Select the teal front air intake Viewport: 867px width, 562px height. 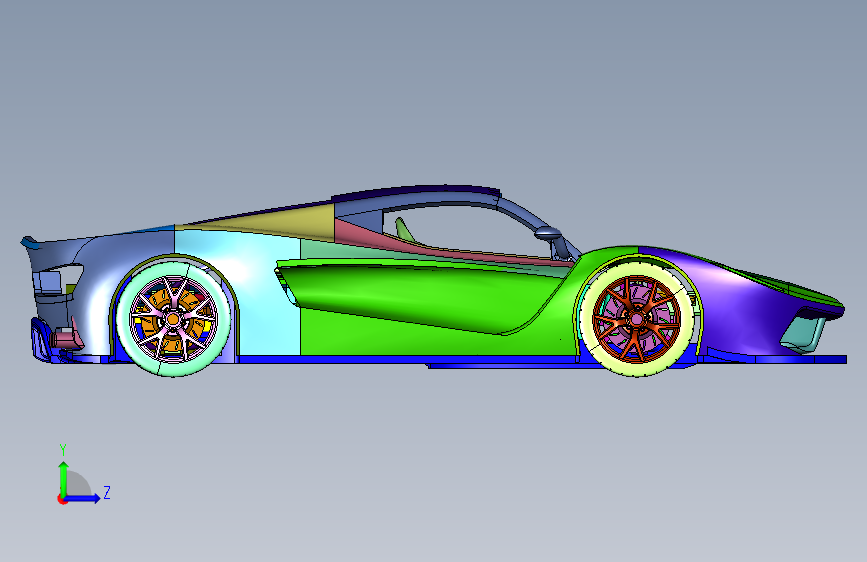(x=803, y=334)
